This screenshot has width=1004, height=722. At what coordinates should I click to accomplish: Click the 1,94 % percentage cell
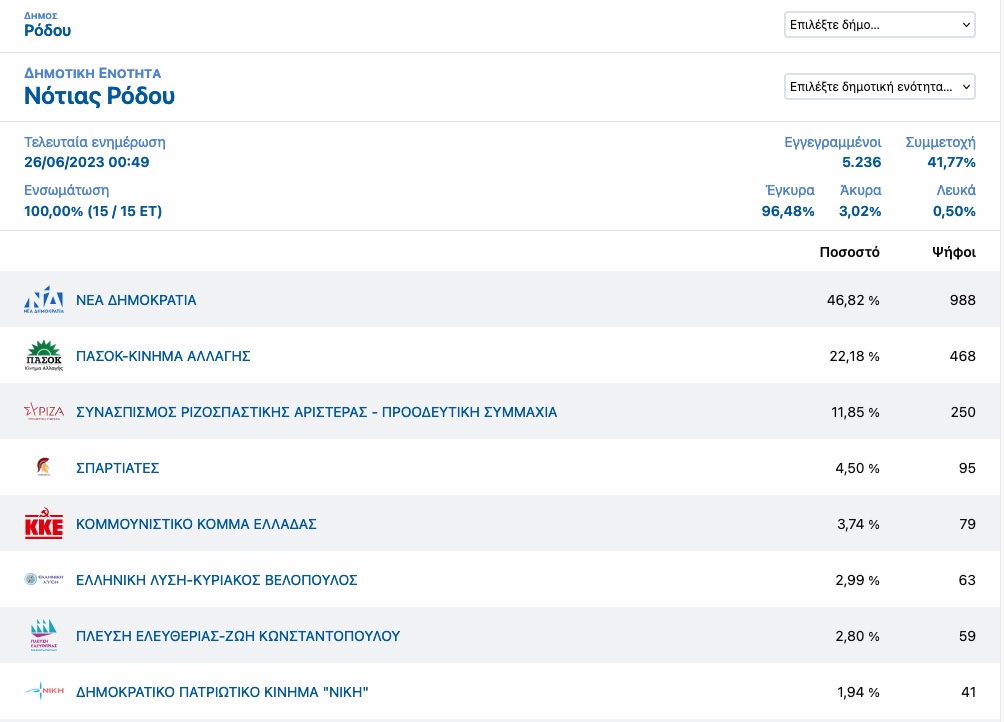pos(858,692)
